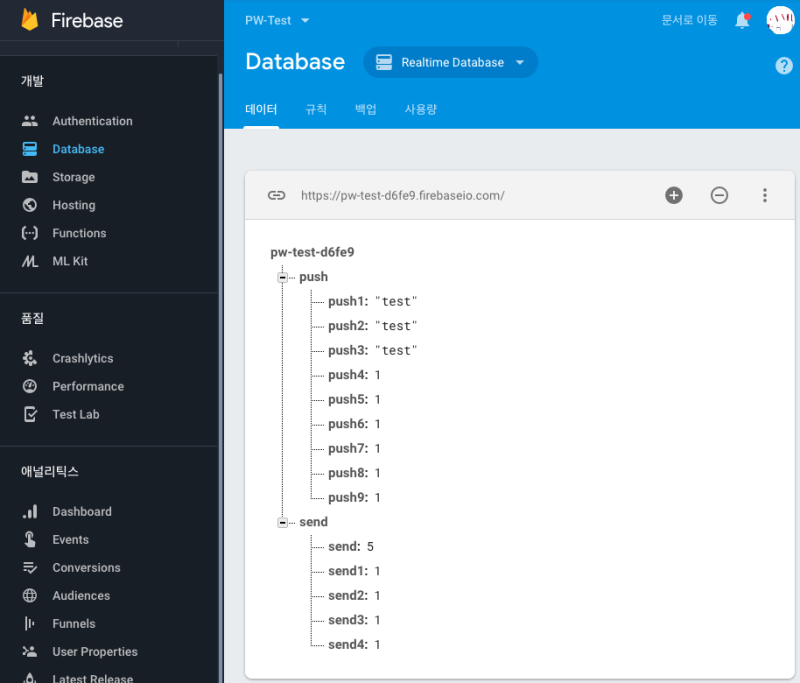The width and height of the screenshot is (800, 683).
Task: Open the notification bell
Action: click(x=742, y=20)
